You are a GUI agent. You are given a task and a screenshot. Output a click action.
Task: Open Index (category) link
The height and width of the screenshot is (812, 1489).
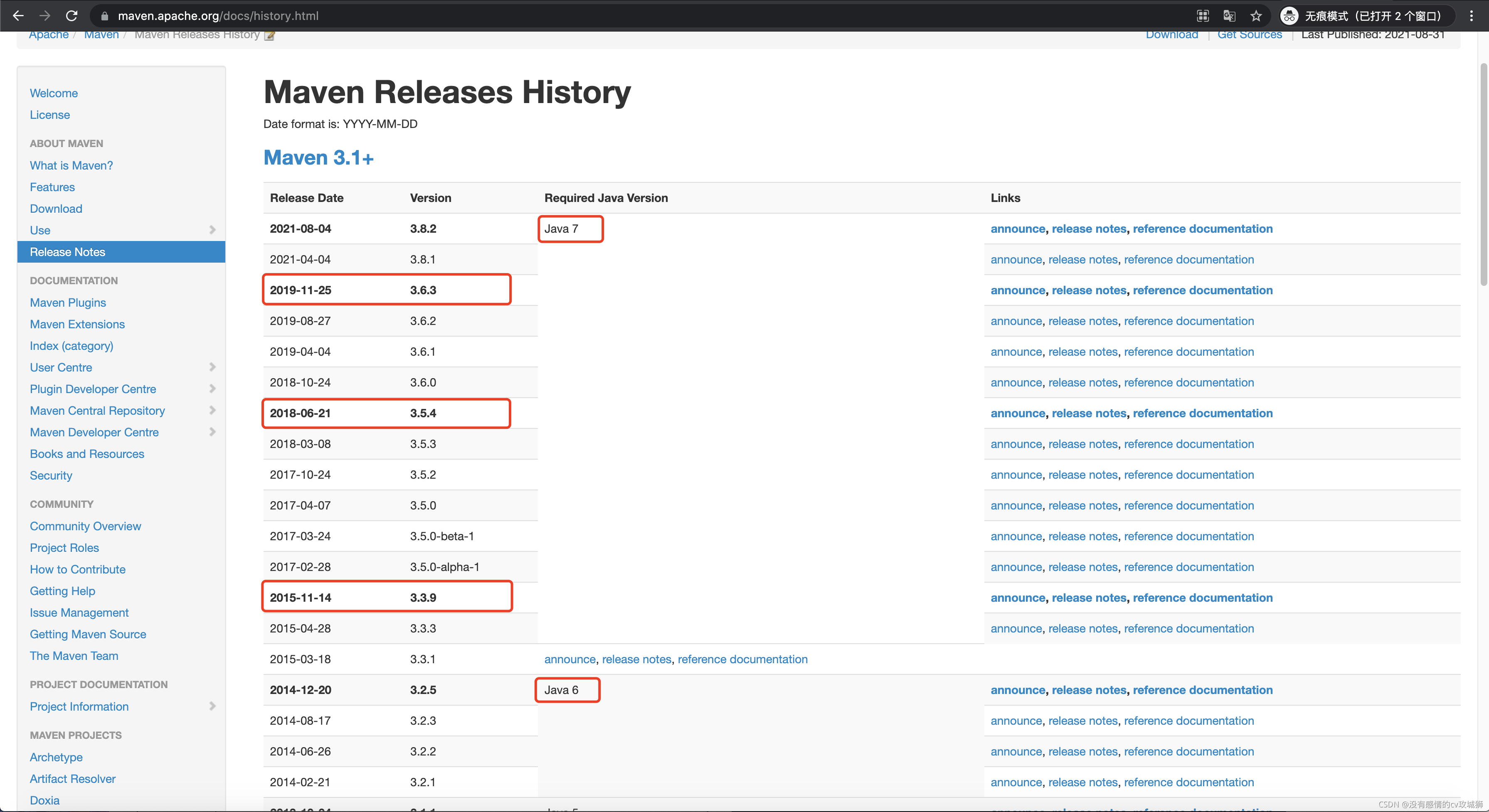tap(71, 346)
